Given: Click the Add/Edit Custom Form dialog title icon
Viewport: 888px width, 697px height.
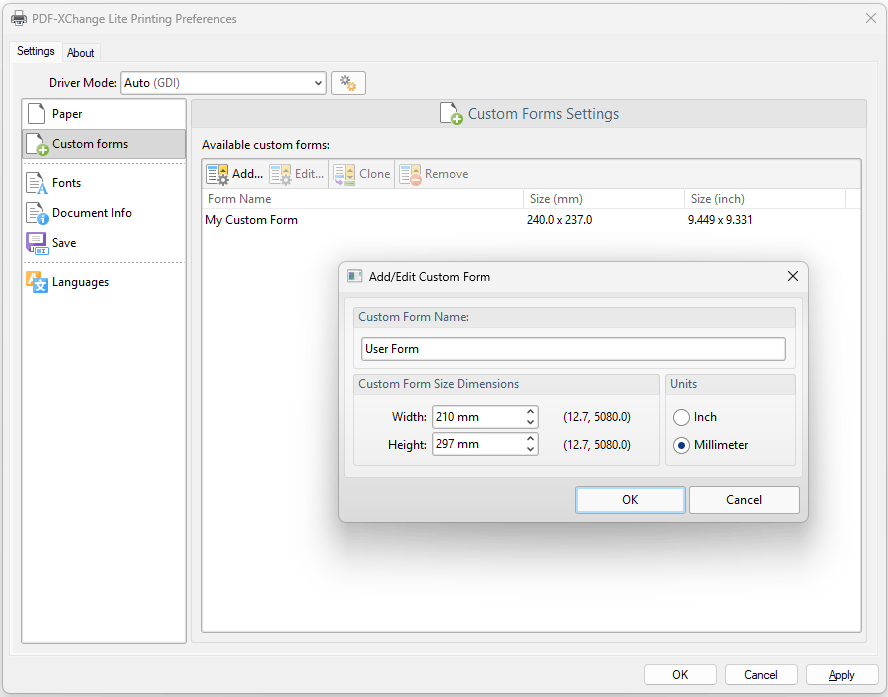Looking at the screenshot, I should coord(355,276).
